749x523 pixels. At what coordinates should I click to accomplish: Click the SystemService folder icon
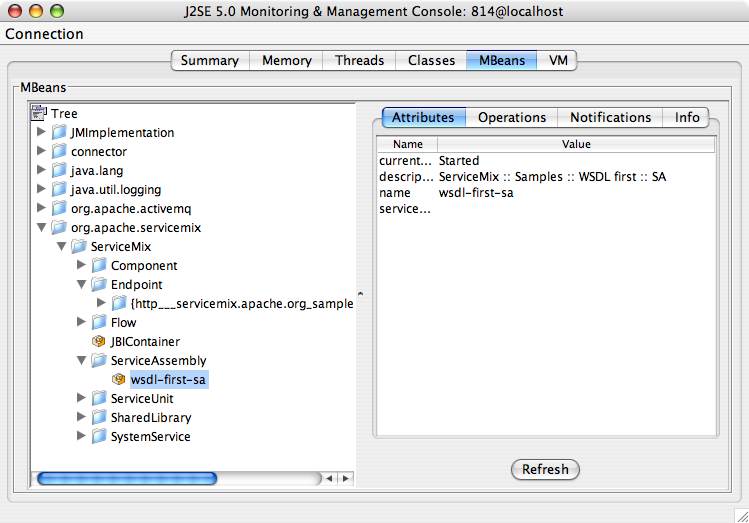point(99,436)
